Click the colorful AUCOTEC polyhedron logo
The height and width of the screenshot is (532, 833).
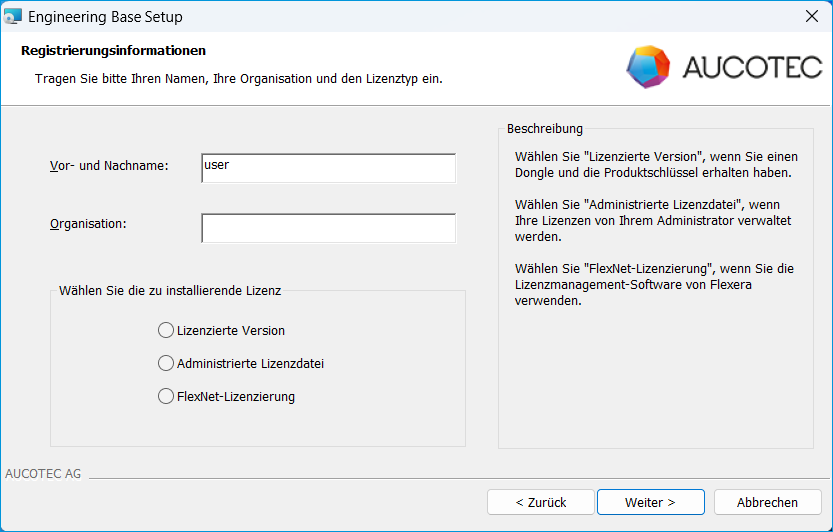point(648,66)
